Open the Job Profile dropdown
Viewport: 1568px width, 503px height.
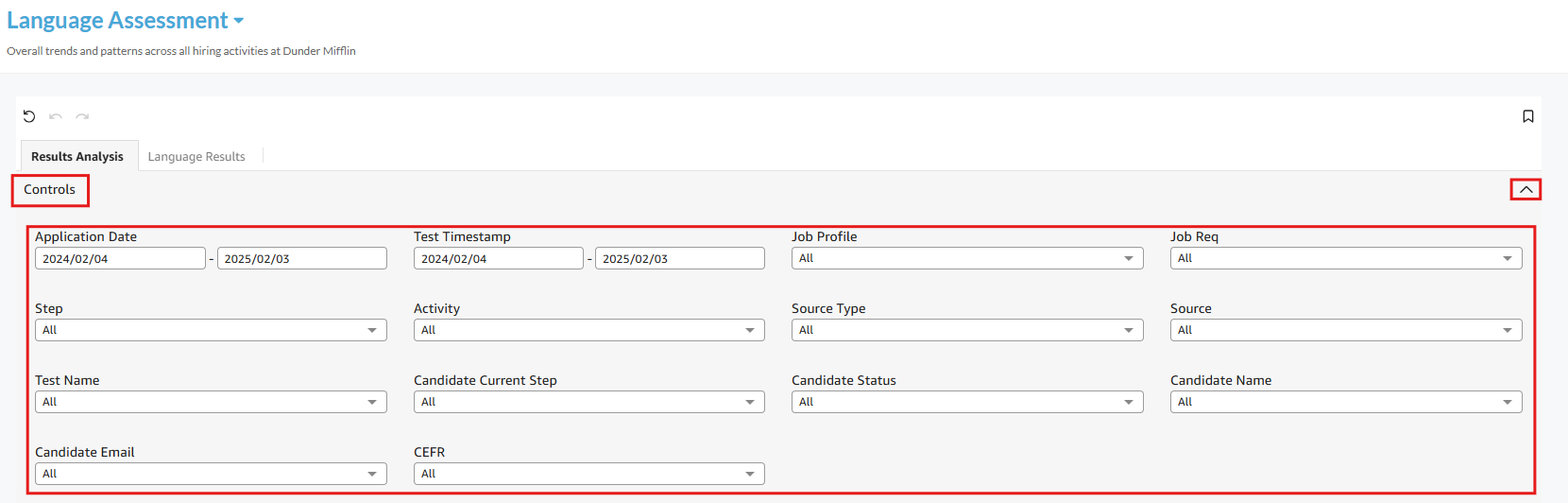tap(967, 258)
